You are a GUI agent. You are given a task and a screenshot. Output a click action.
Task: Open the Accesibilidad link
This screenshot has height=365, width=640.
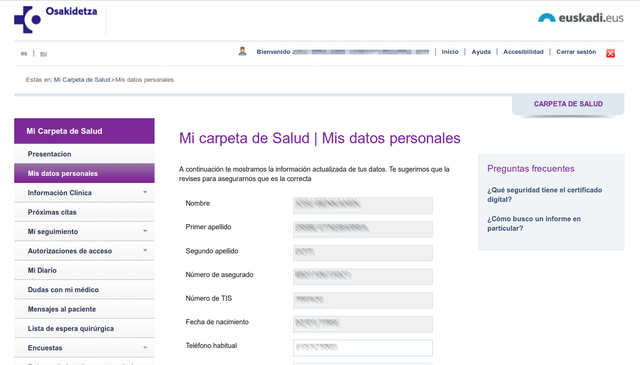click(523, 52)
